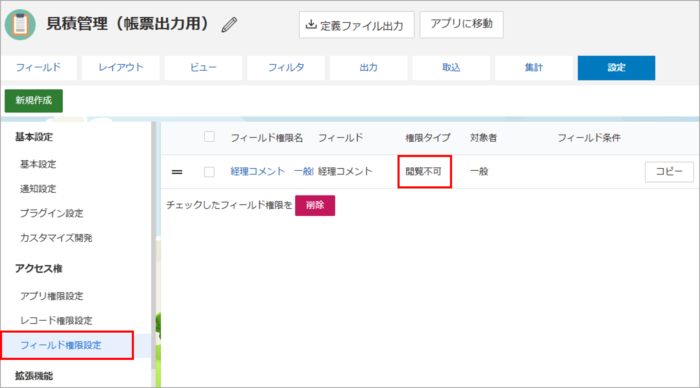
Task: Select フィールド権限設定 in the sidebar
Action: click(61, 345)
